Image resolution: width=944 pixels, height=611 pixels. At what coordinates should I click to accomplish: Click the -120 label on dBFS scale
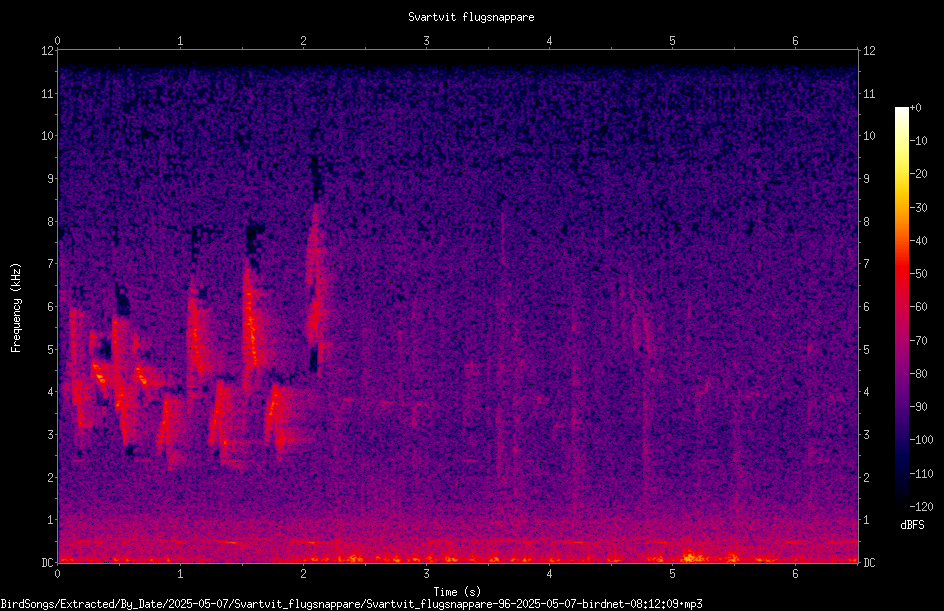(x=921, y=507)
